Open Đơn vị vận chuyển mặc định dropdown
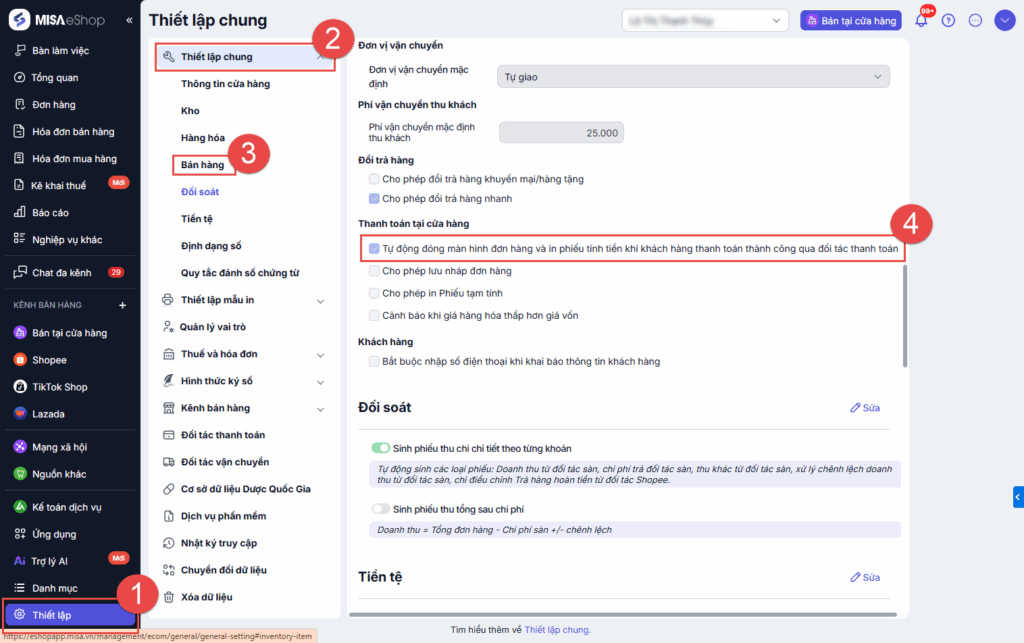Screen dimensions: 1024x643 click(693, 77)
